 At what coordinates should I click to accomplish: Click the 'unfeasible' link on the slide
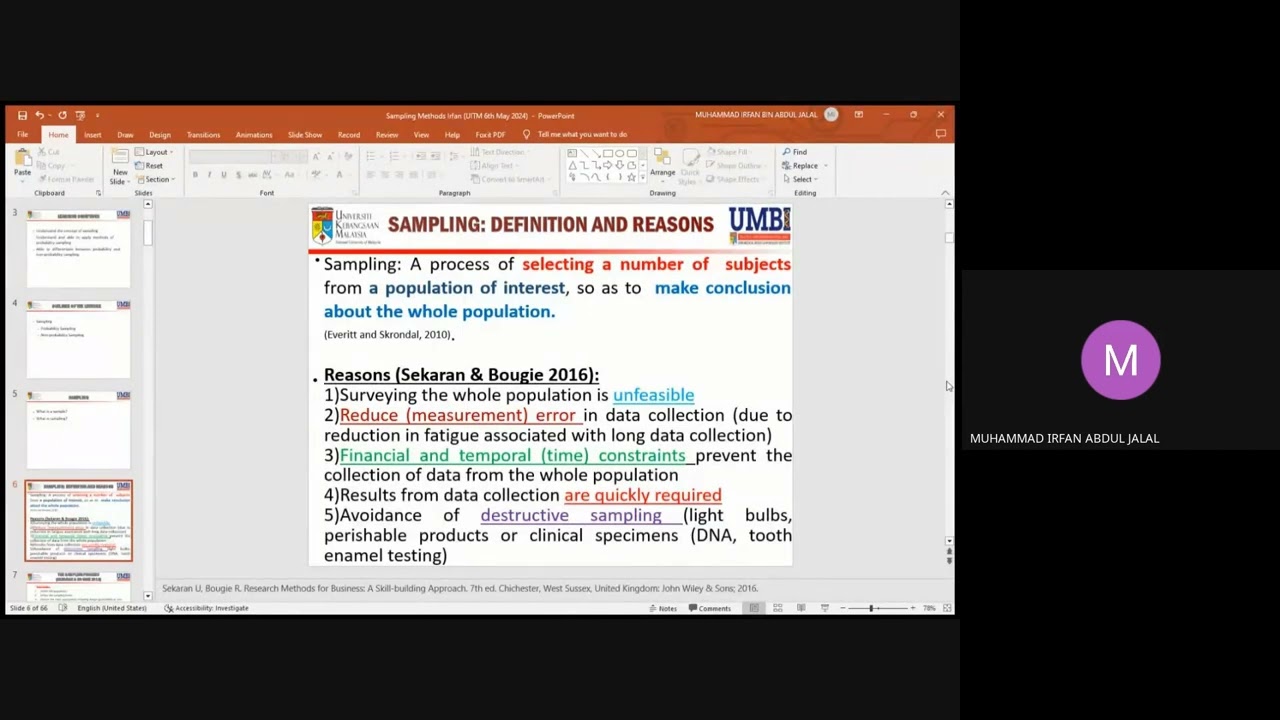pos(653,395)
